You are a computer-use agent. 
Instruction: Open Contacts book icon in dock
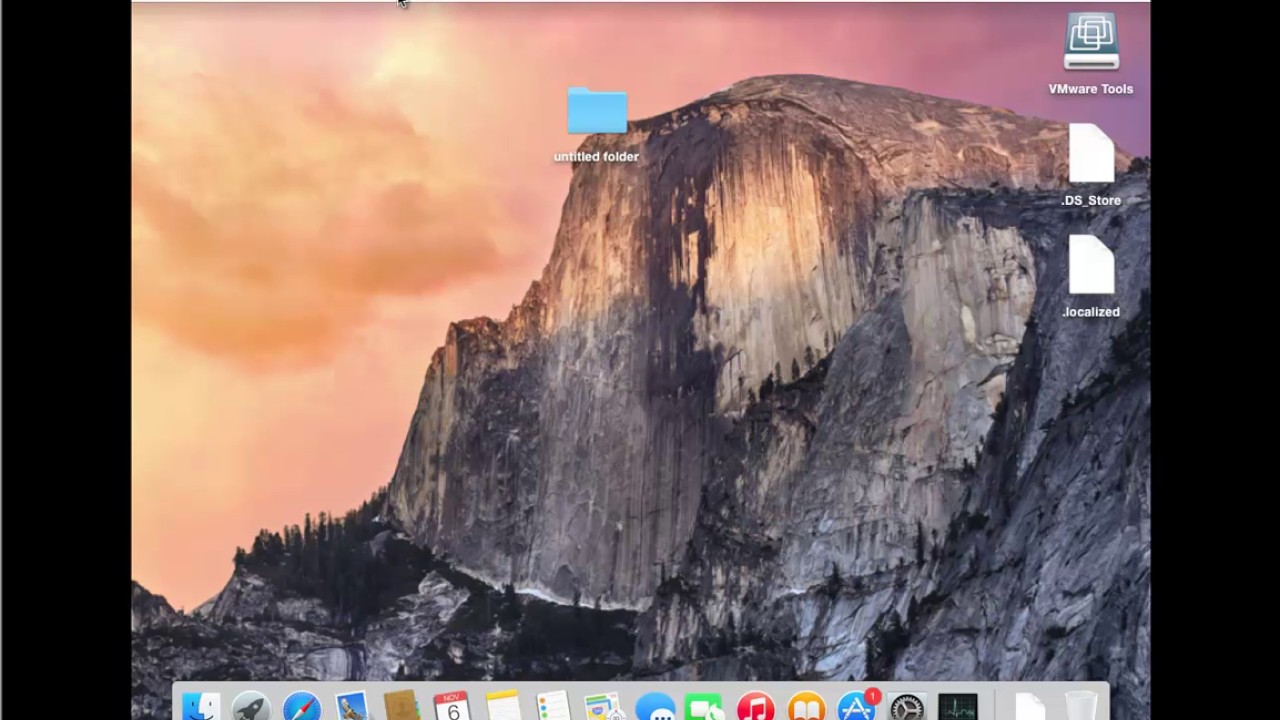[402, 706]
